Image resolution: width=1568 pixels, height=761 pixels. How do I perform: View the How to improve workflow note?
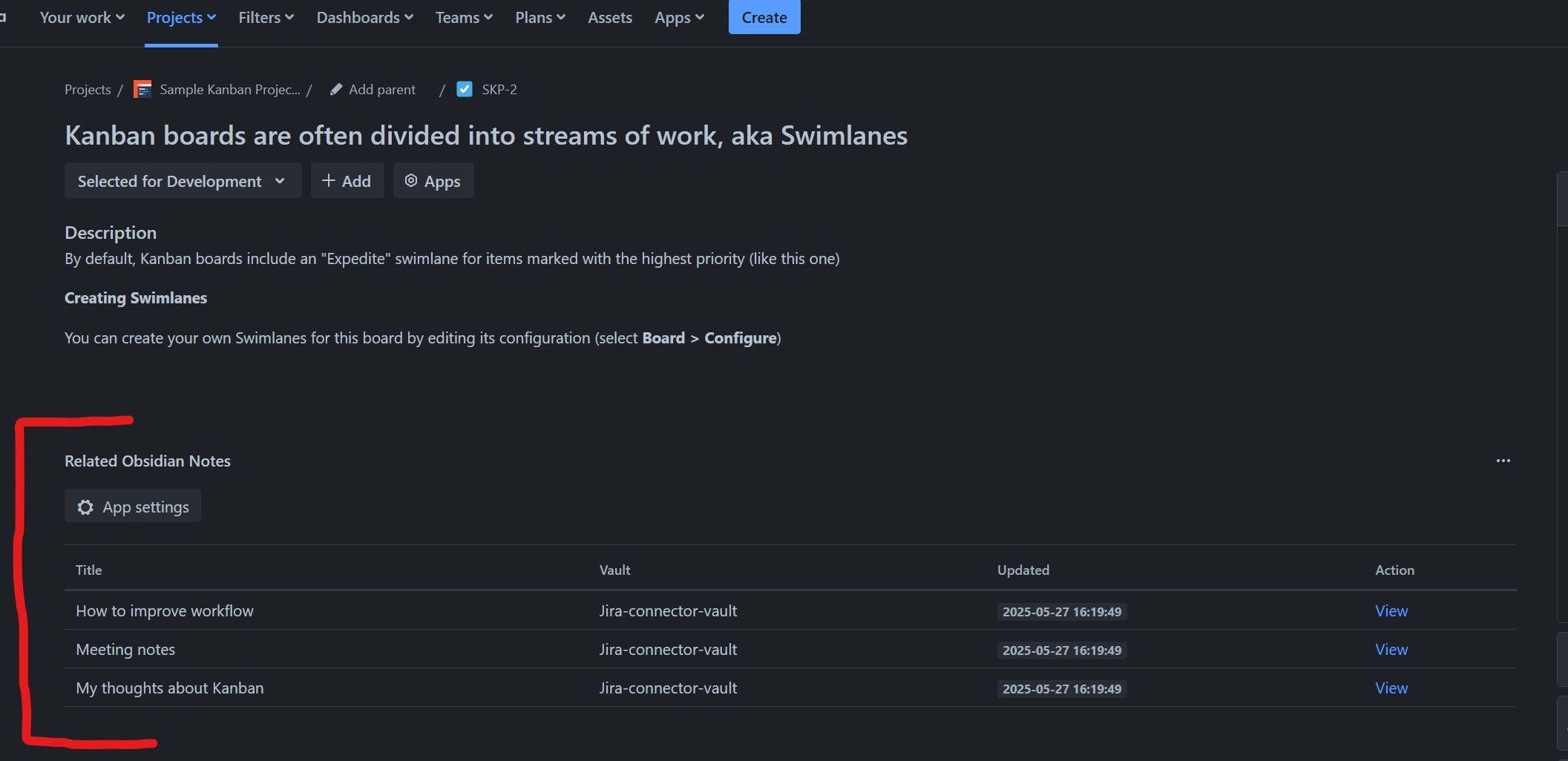pyautogui.click(x=1391, y=611)
